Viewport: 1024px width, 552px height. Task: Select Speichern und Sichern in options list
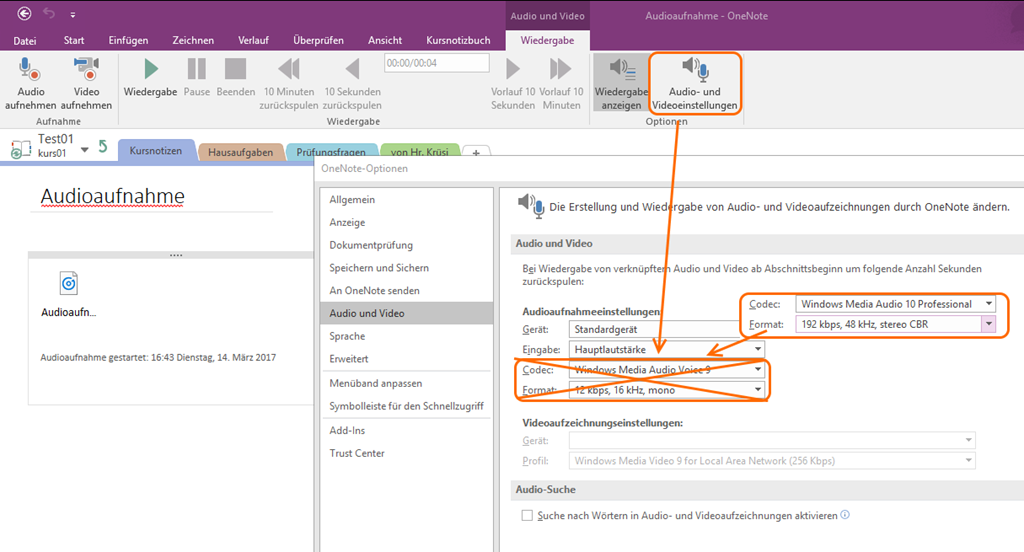click(379, 268)
